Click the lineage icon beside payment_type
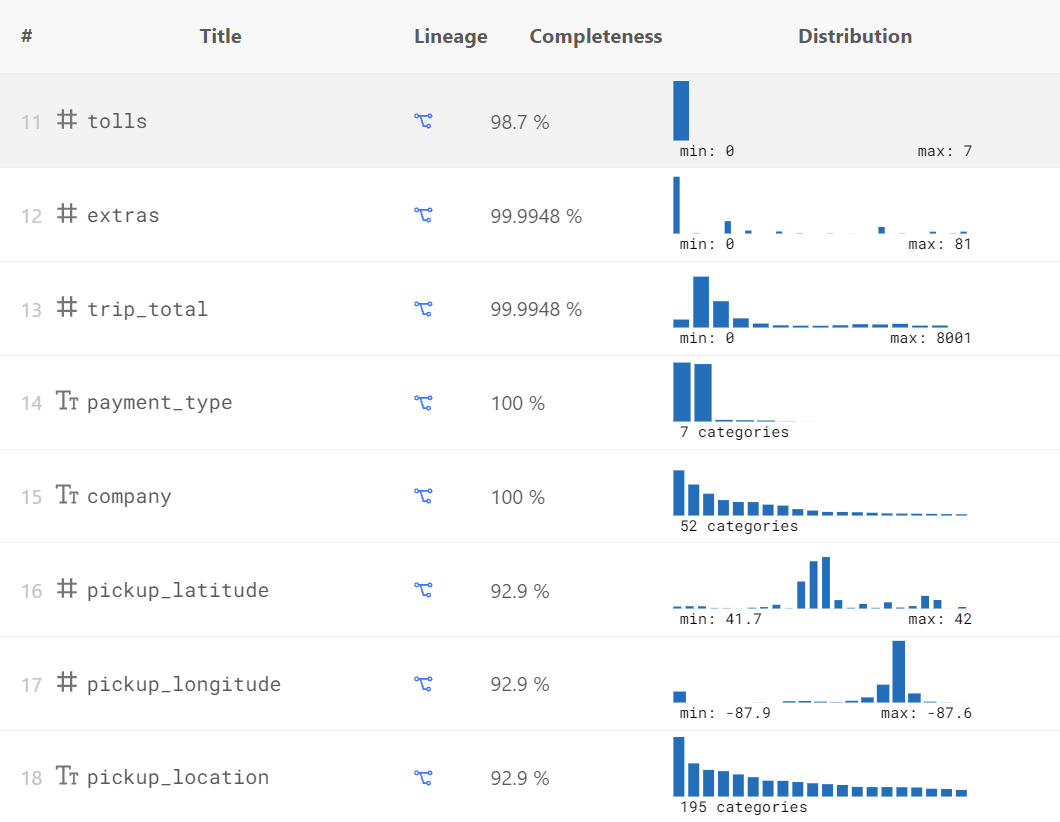The width and height of the screenshot is (1060, 822). (423, 403)
